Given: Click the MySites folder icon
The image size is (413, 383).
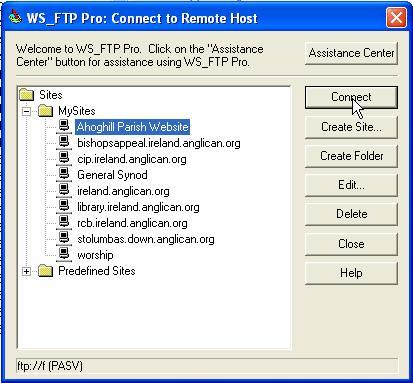Looking at the screenshot, I should click(46, 111).
